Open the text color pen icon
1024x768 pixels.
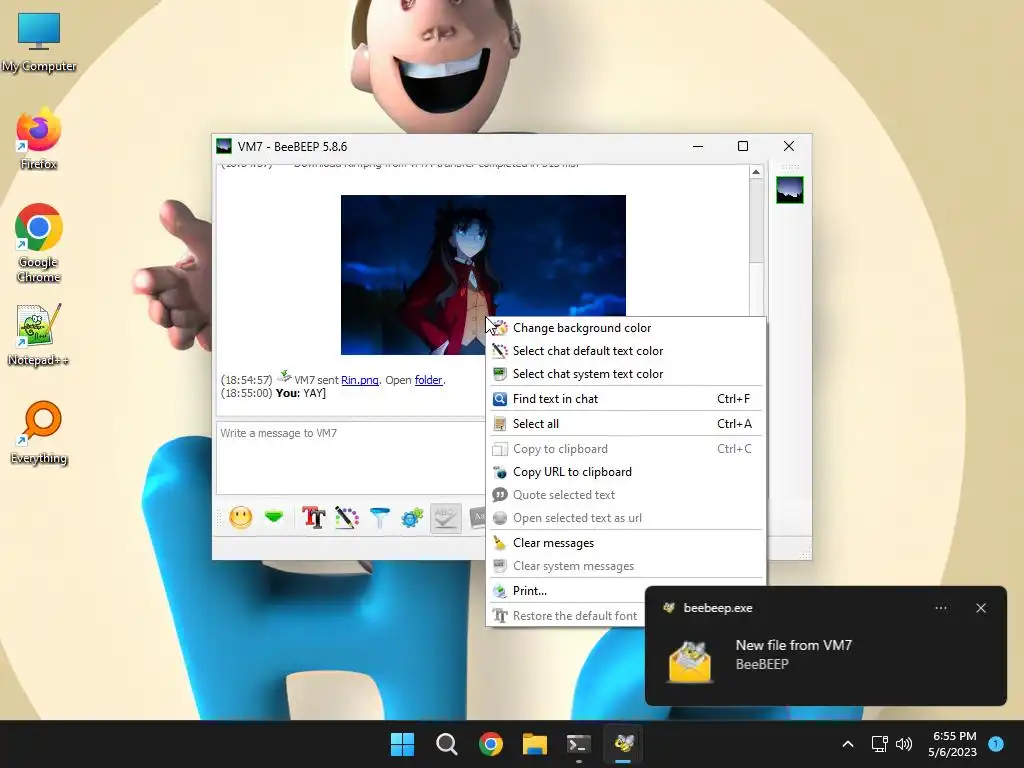pyautogui.click(x=347, y=518)
